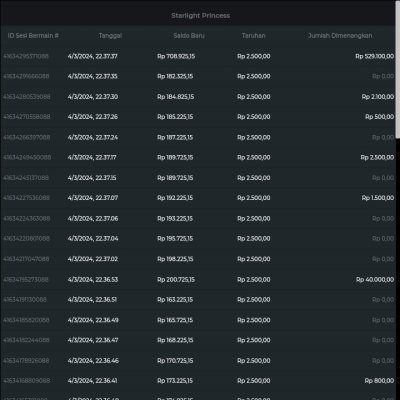Screen dimensions: 400x400
Task: Select the date 4/3/2024, 22.36.51
Action: point(92,300)
